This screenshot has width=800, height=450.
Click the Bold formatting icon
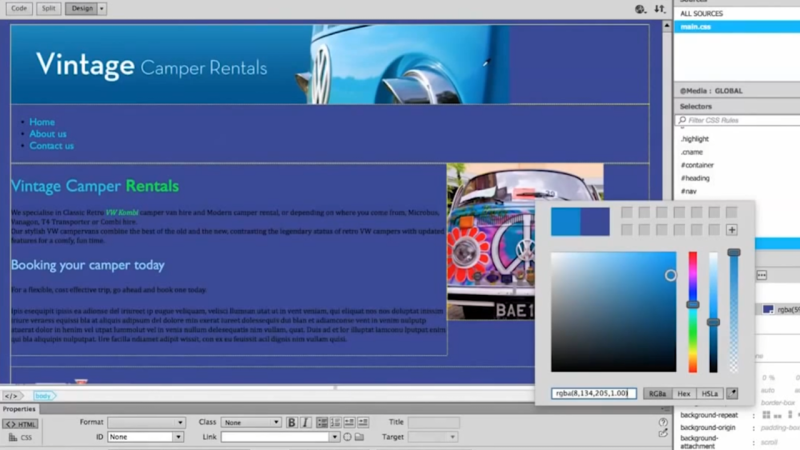click(291, 422)
